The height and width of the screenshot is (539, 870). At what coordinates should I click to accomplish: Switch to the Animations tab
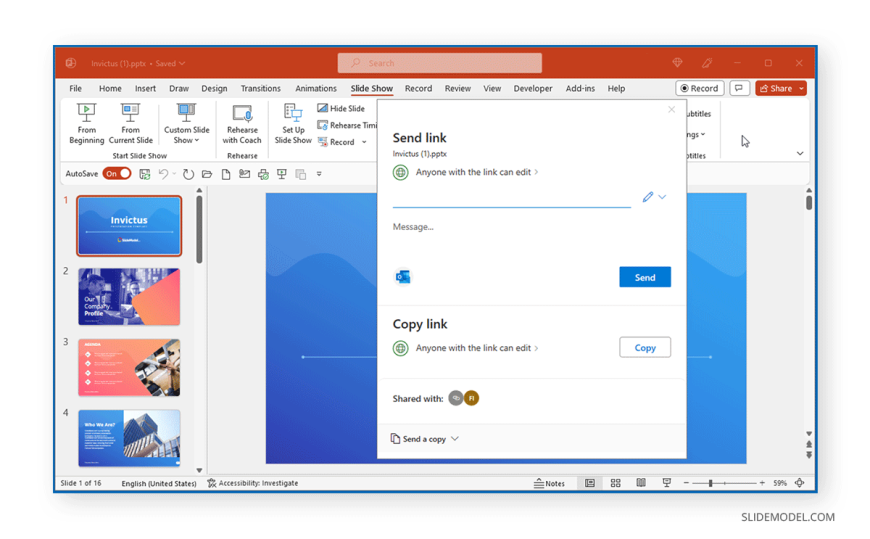(316, 88)
